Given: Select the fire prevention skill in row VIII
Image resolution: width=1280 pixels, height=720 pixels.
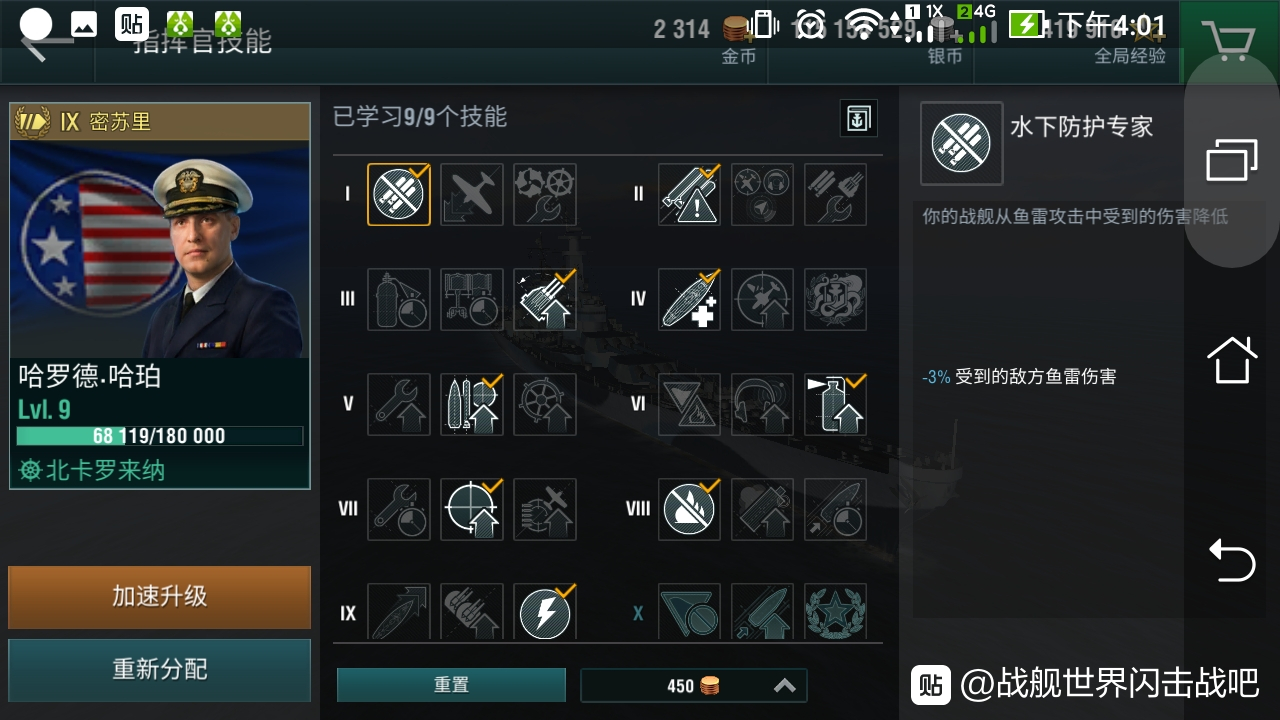Looking at the screenshot, I should coord(690,509).
